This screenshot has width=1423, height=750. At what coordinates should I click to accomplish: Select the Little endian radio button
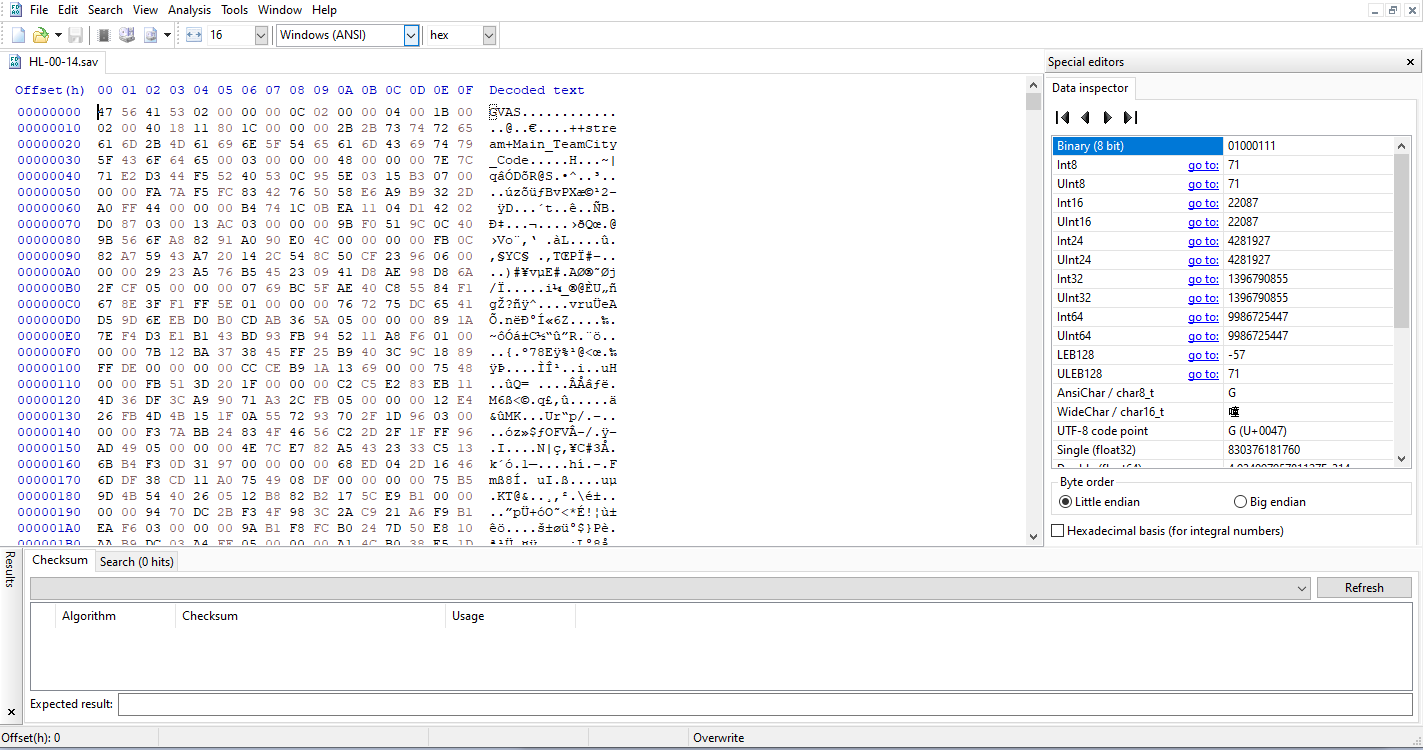click(1100, 502)
